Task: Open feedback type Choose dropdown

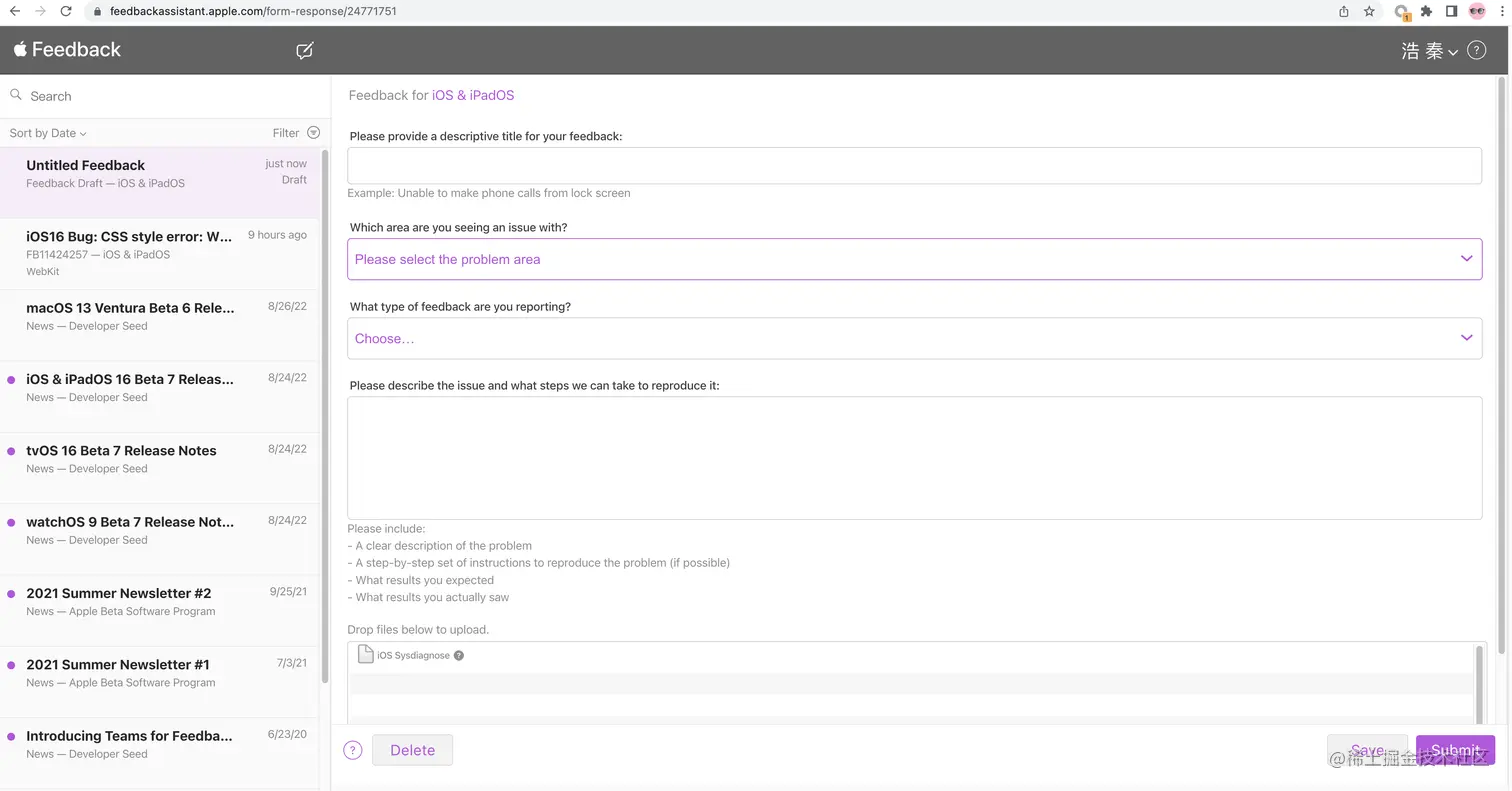Action: pyautogui.click(x=914, y=338)
